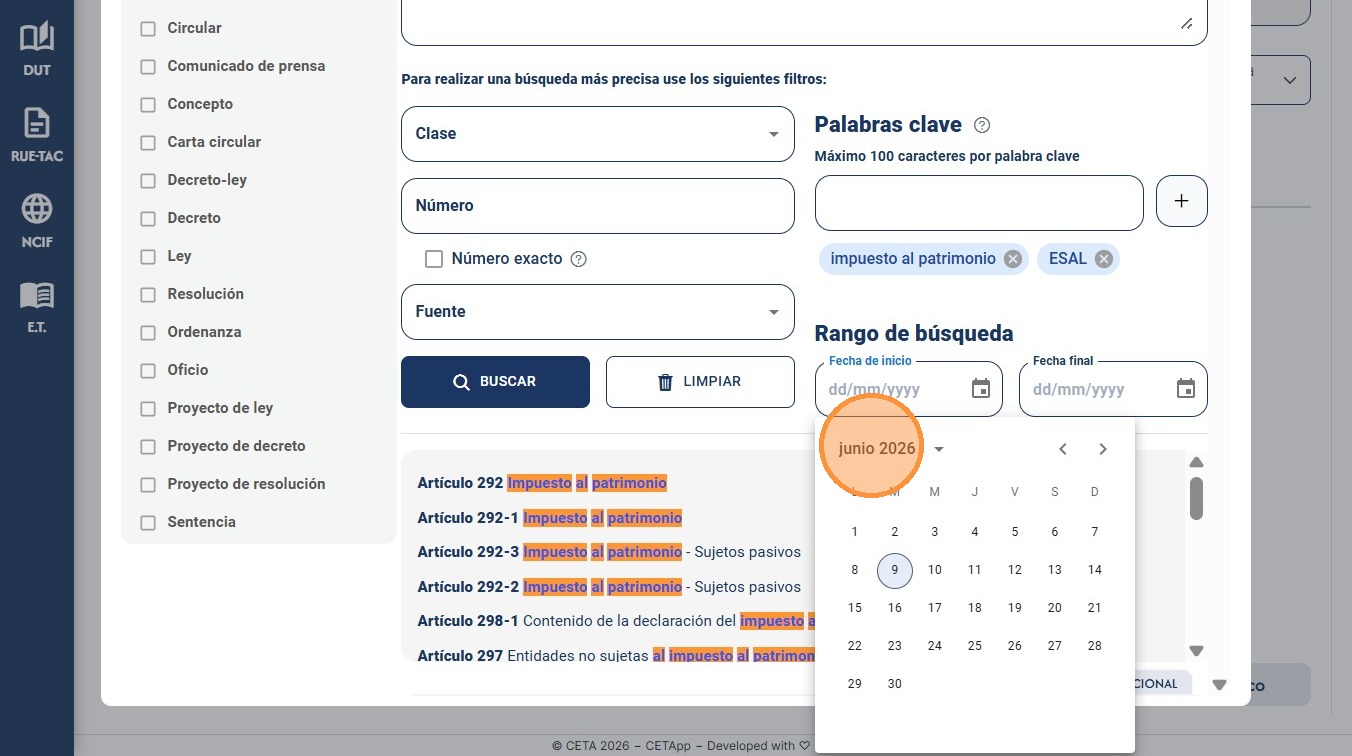The image size is (1352, 756).
Task: Click the LIMPIAR button
Action: point(700,382)
